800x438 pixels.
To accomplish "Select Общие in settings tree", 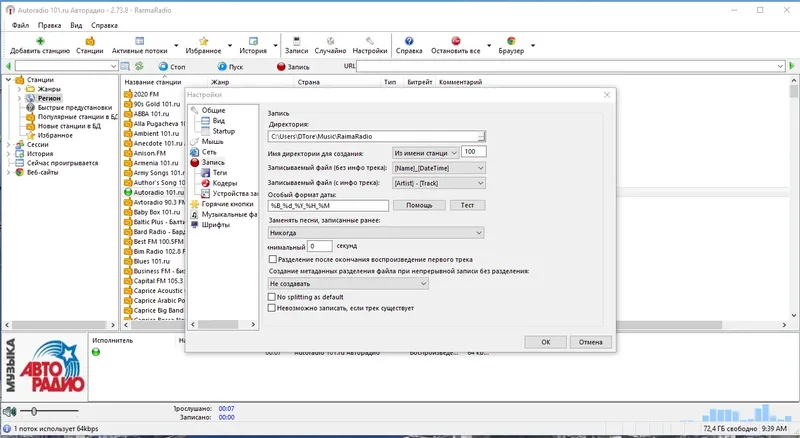I will [213, 110].
